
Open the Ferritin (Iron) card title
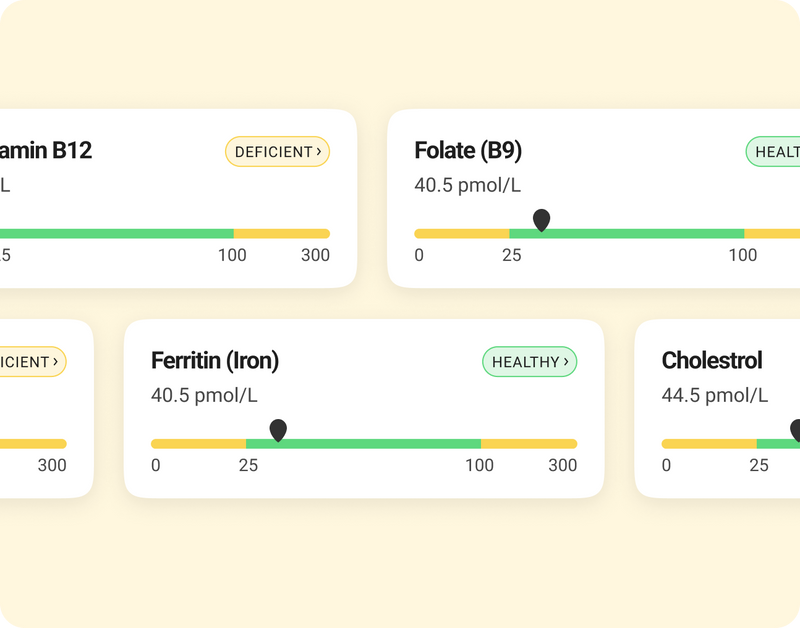(215, 361)
